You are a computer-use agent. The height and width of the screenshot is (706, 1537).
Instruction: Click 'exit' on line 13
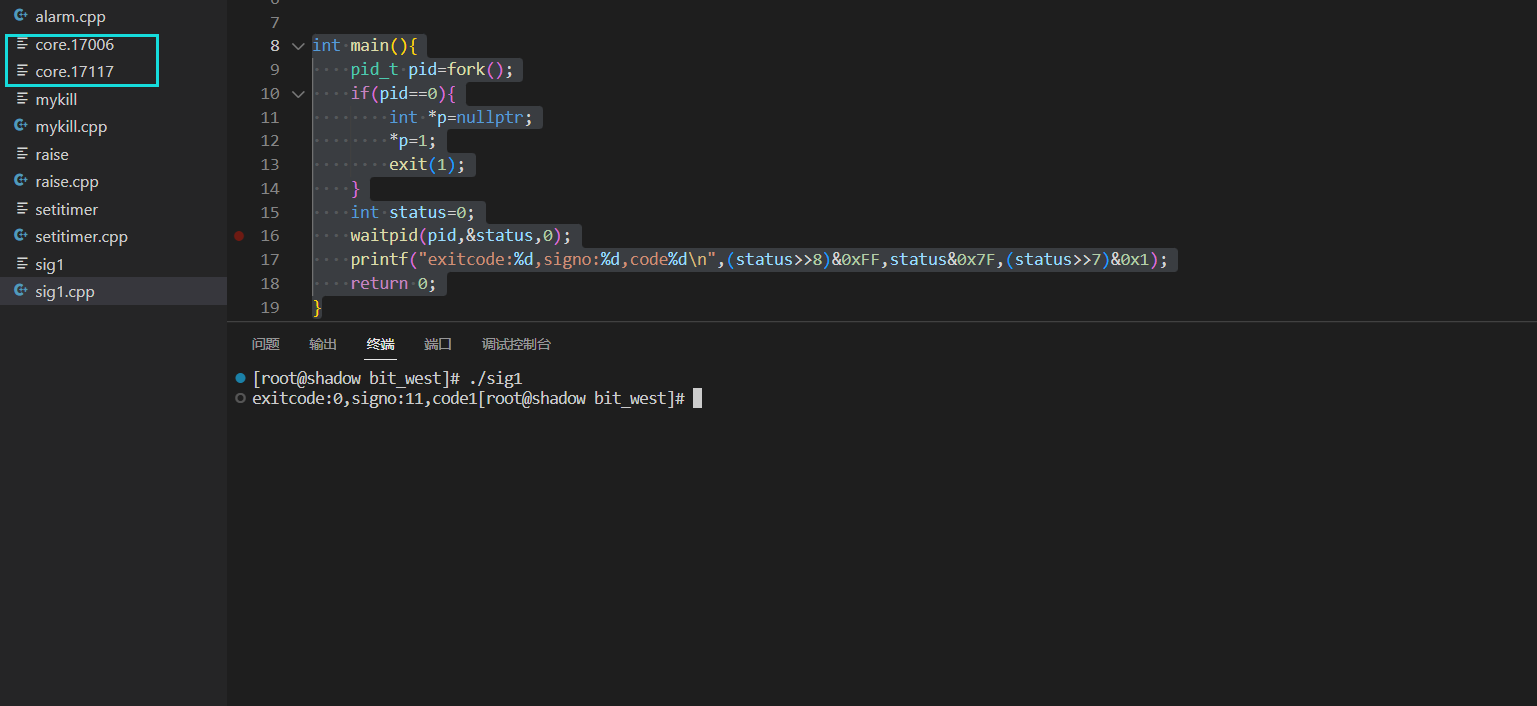click(408, 165)
